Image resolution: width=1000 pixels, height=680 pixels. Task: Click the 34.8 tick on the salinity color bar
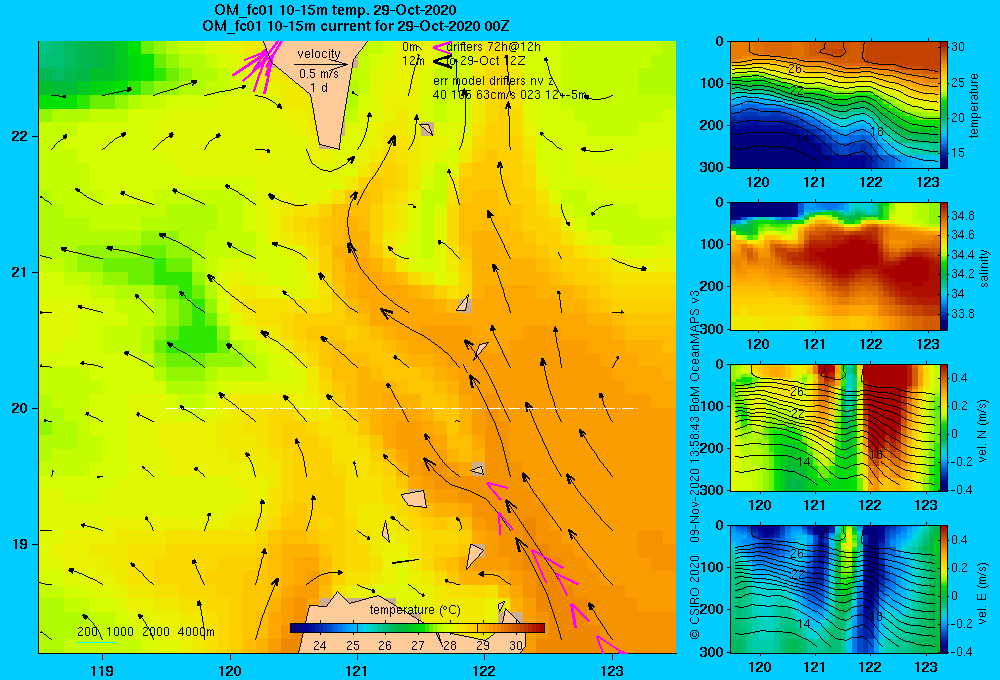click(x=962, y=216)
